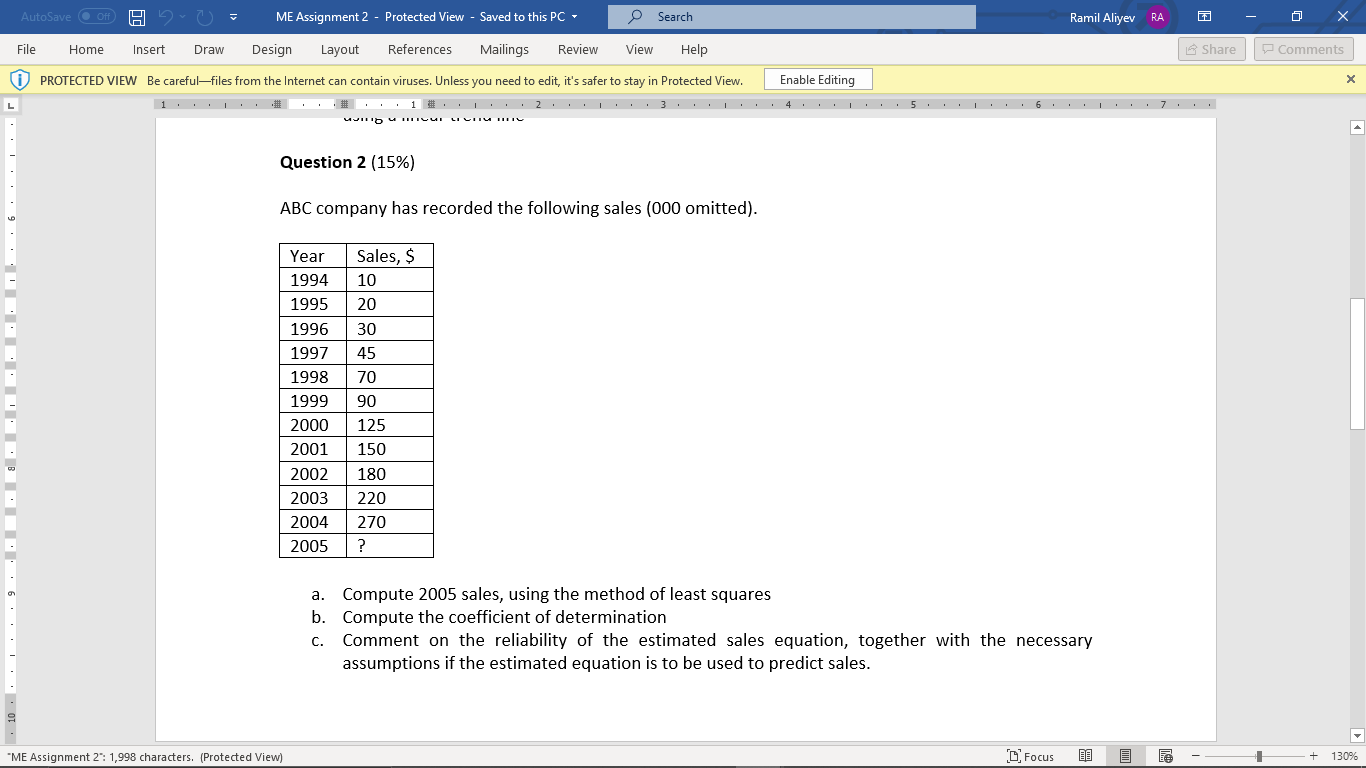Screen dimensions: 1366x768
Task: Click the Search box in title bar
Action: [791, 17]
